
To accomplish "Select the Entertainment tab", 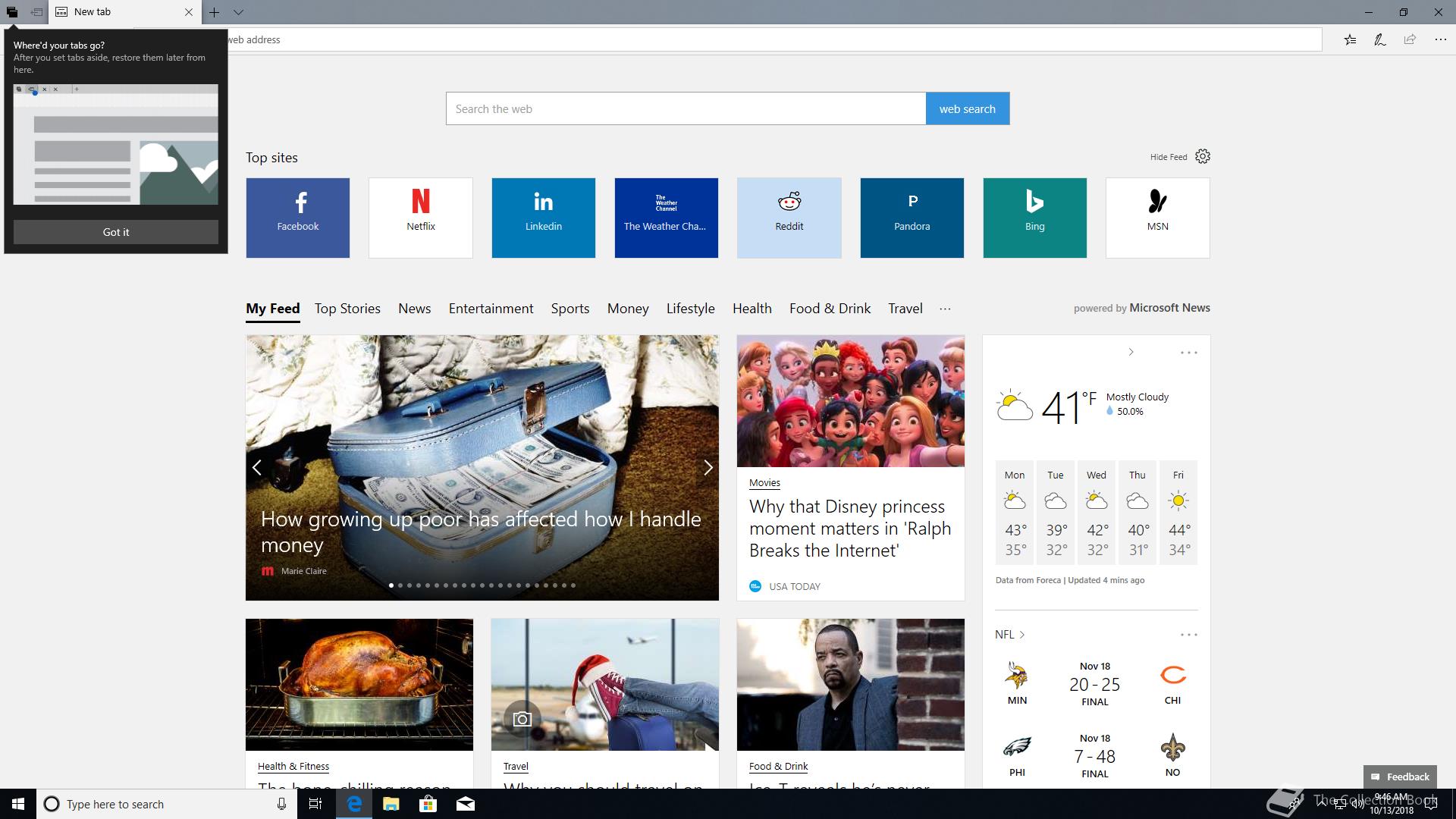I will (x=491, y=309).
